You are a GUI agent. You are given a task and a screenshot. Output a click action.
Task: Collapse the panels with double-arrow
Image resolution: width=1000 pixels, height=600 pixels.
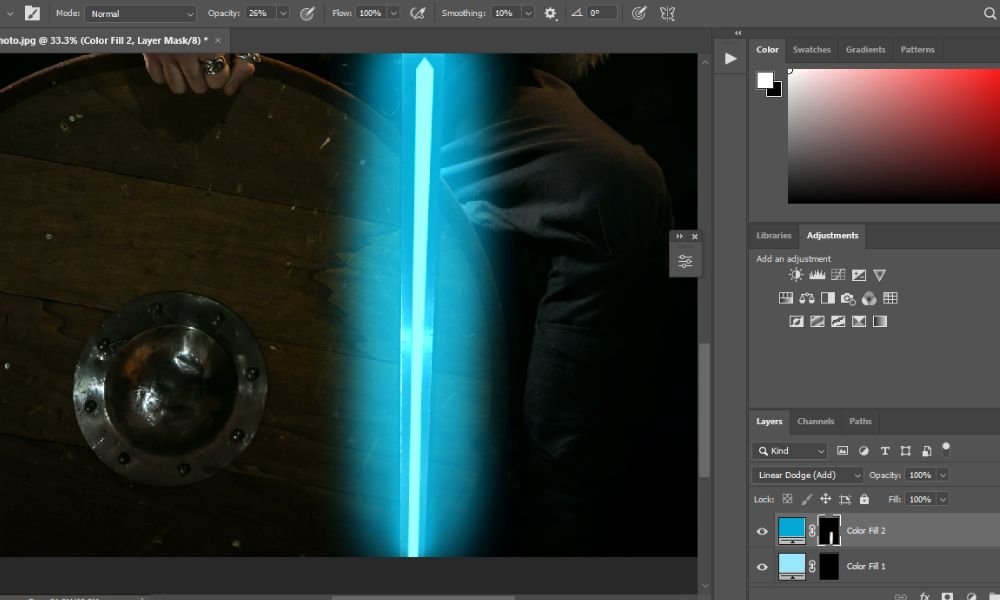[738, 33]
